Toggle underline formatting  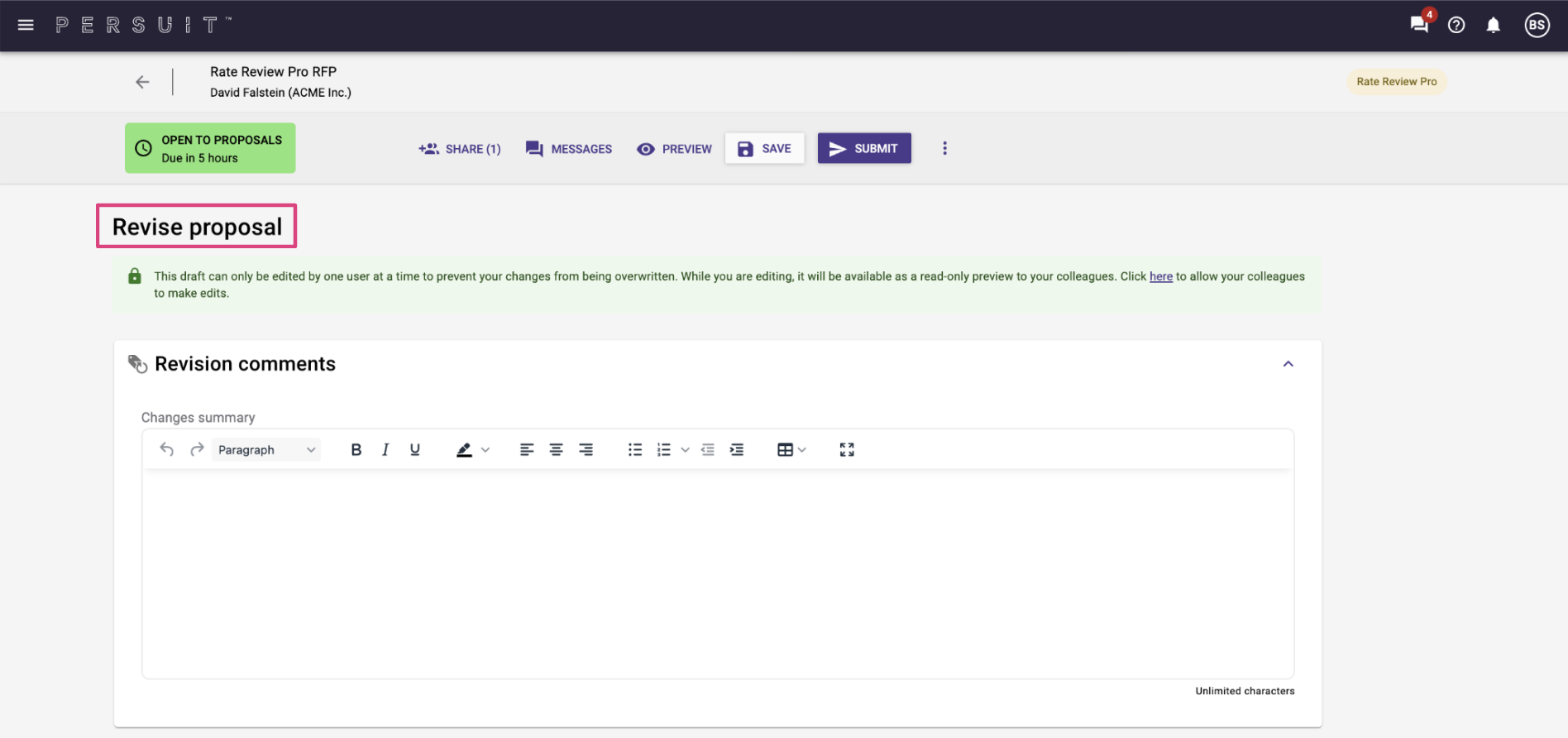415,449
